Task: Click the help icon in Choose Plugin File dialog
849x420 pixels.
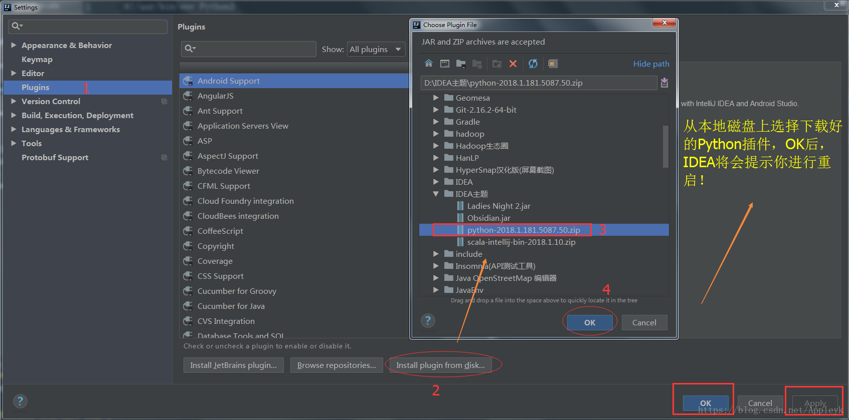Action: point(428,320)
